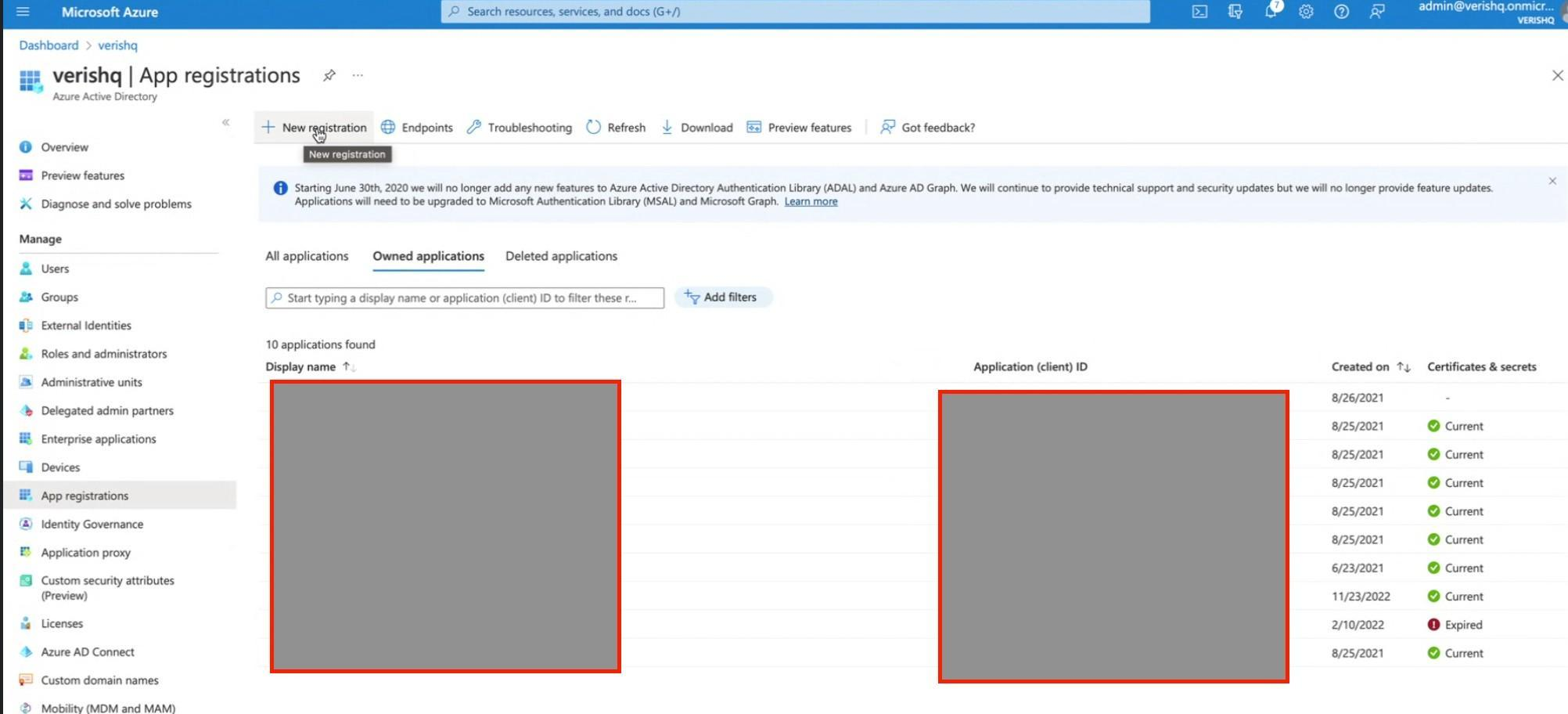
Task: Click the New registration button
Action: point(315,127)
